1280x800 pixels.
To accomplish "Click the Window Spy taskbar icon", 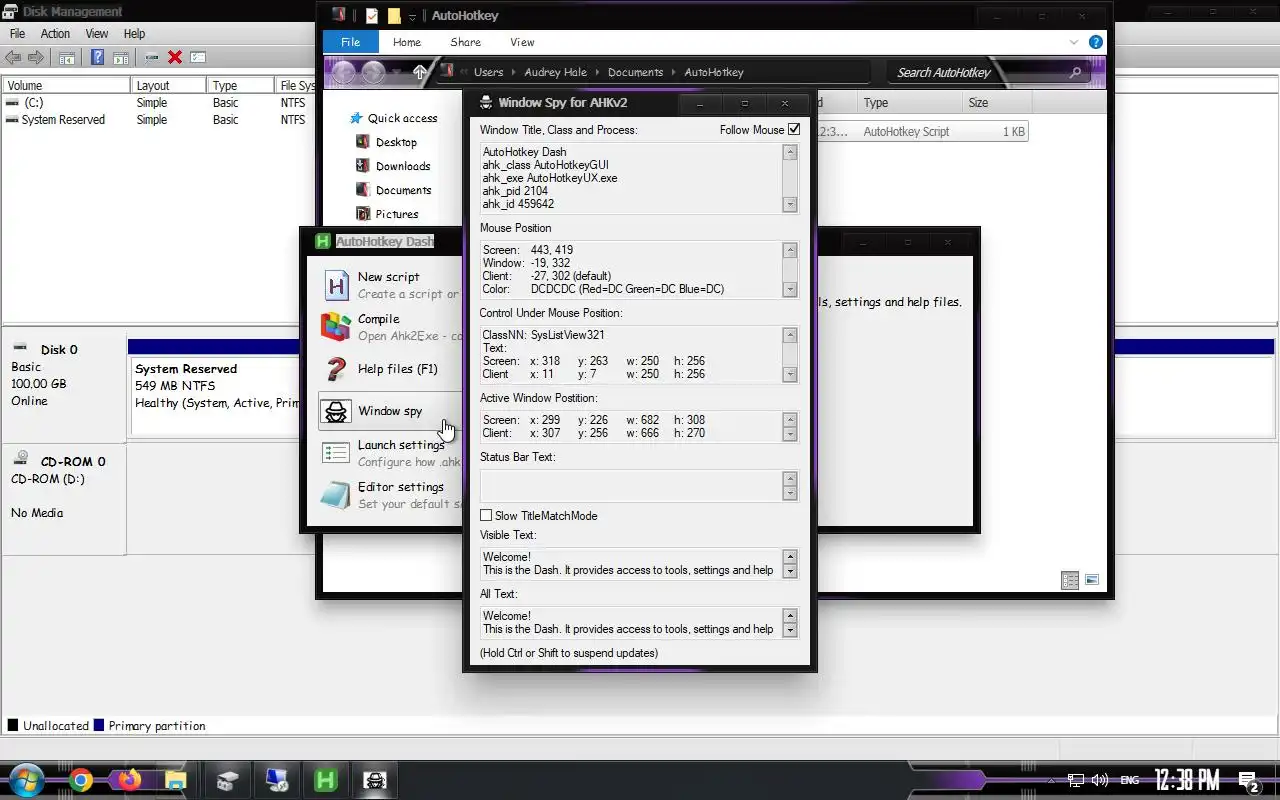I will [x=375, y=780].
